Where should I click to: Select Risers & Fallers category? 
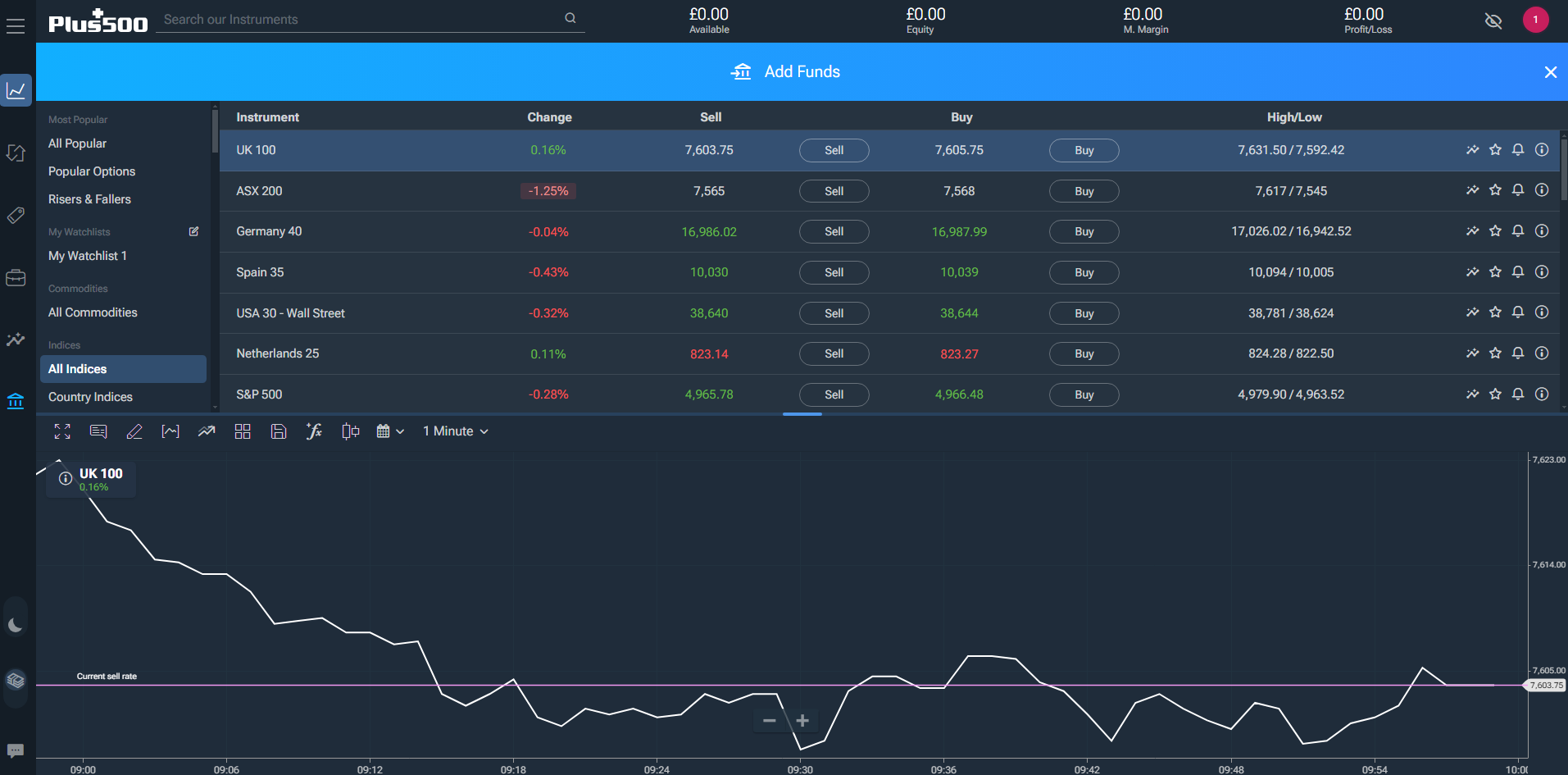89,199
